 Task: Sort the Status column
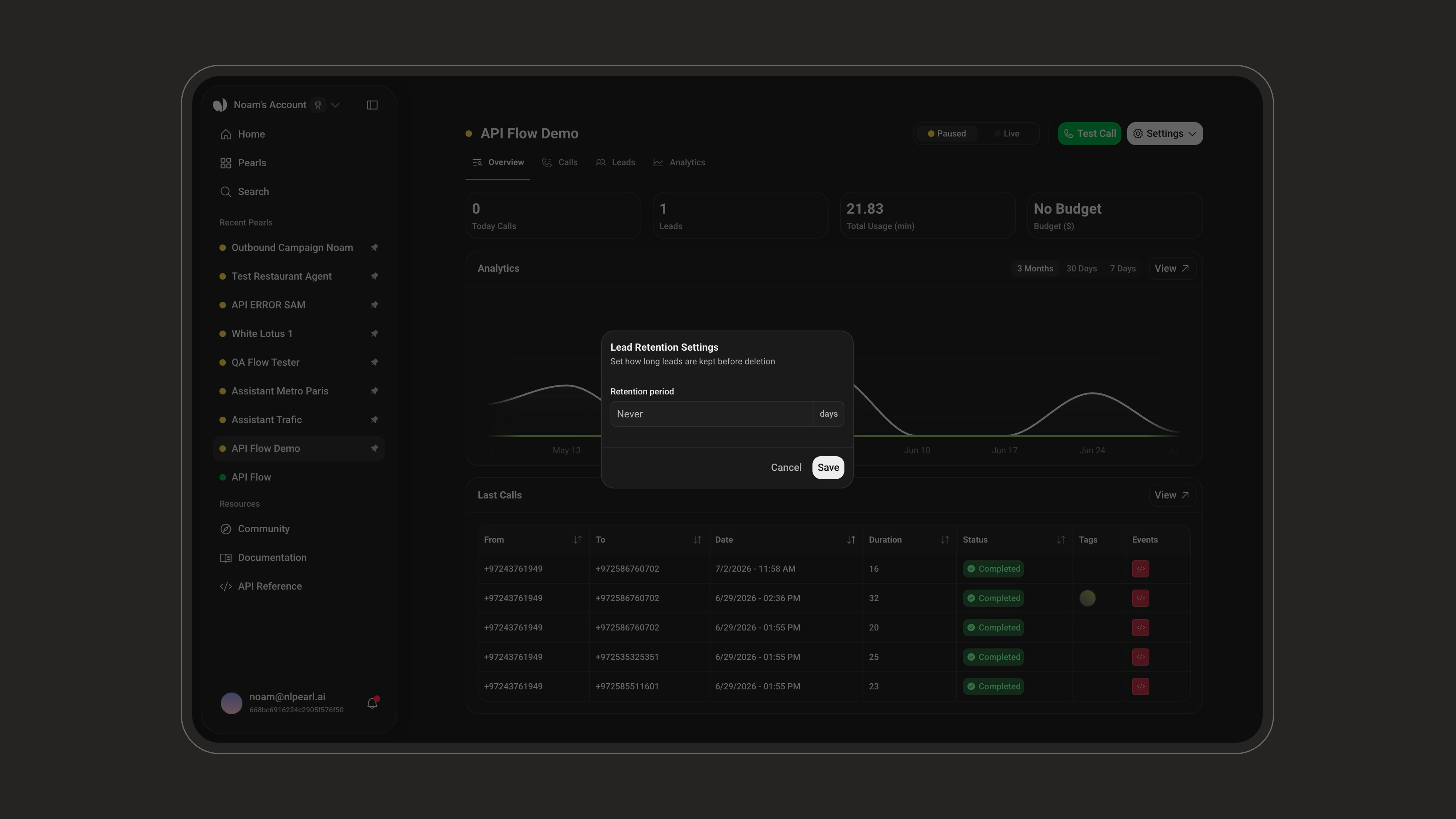[x=1061, y=540]
